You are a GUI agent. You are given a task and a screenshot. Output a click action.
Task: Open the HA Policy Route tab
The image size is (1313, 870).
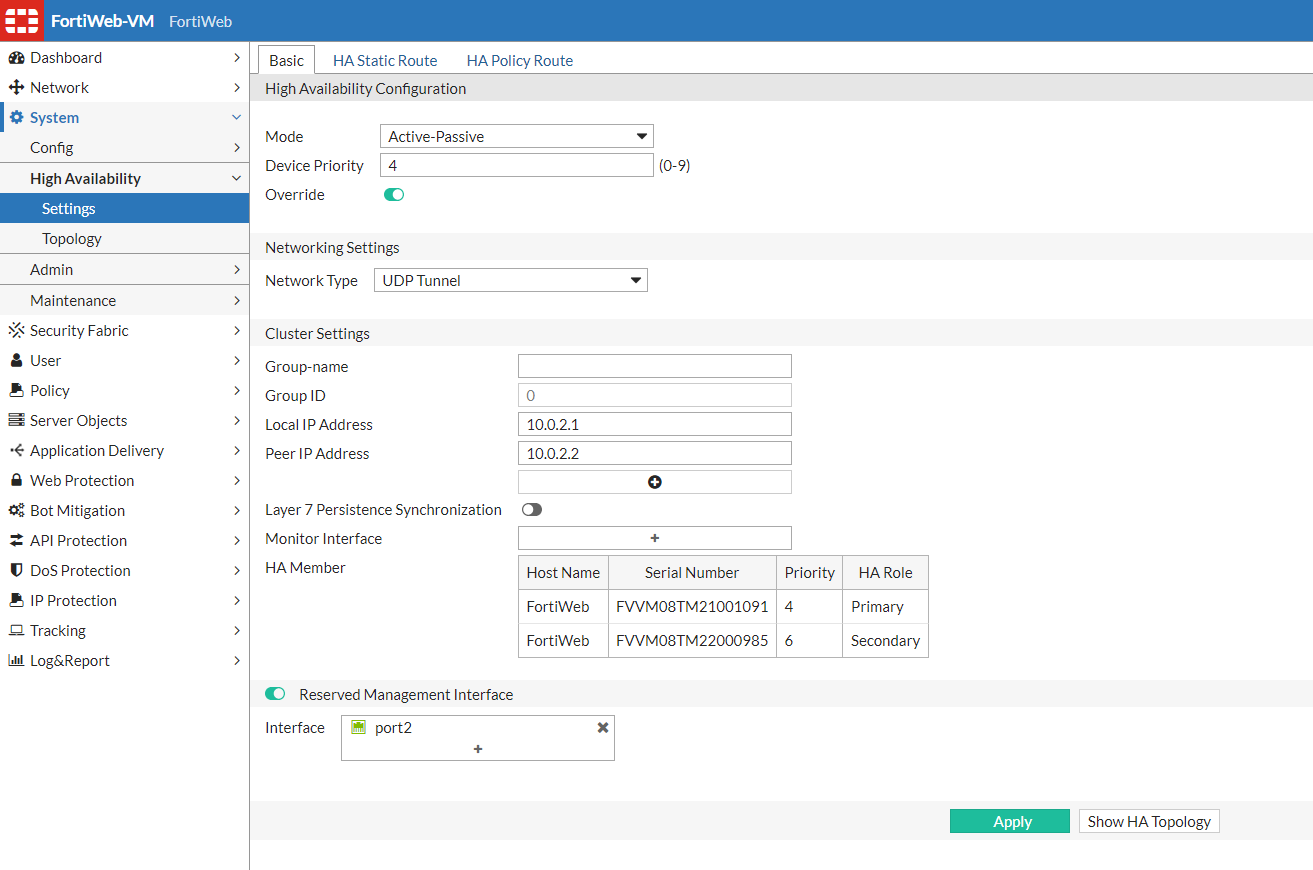tap(519, 60)
